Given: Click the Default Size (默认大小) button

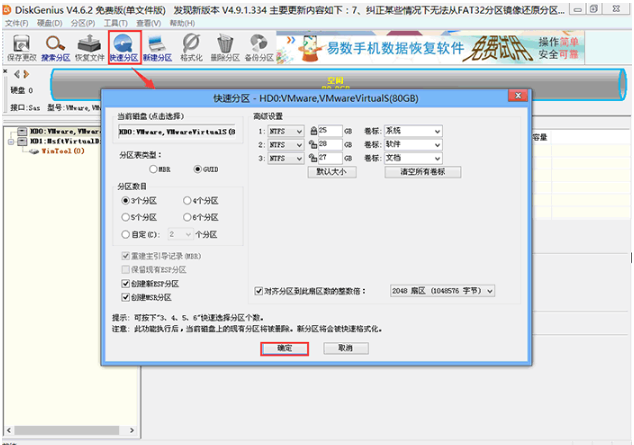Looking at the screenshot, I should pos(332,172).
